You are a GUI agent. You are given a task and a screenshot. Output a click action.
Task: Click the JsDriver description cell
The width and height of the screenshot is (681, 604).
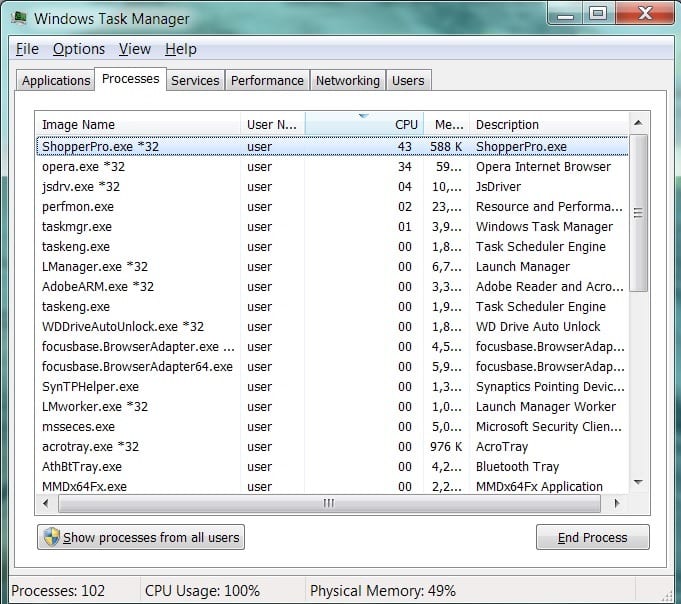(499, 187)
